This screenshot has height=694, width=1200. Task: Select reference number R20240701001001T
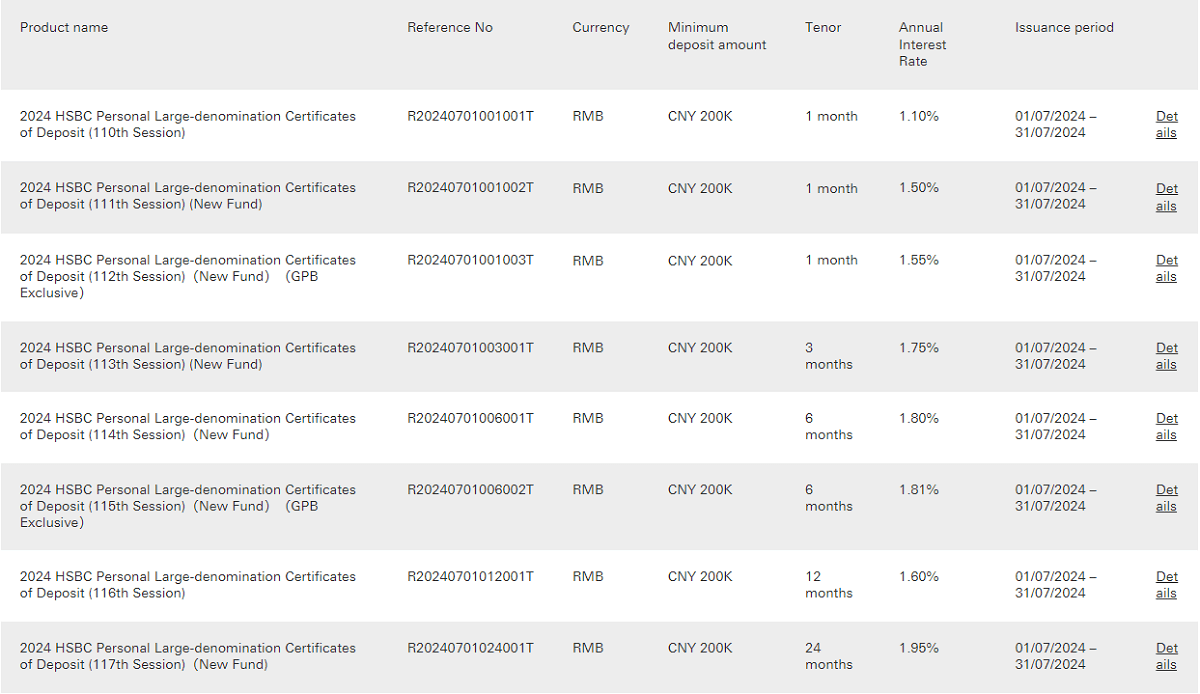point(470,116)
